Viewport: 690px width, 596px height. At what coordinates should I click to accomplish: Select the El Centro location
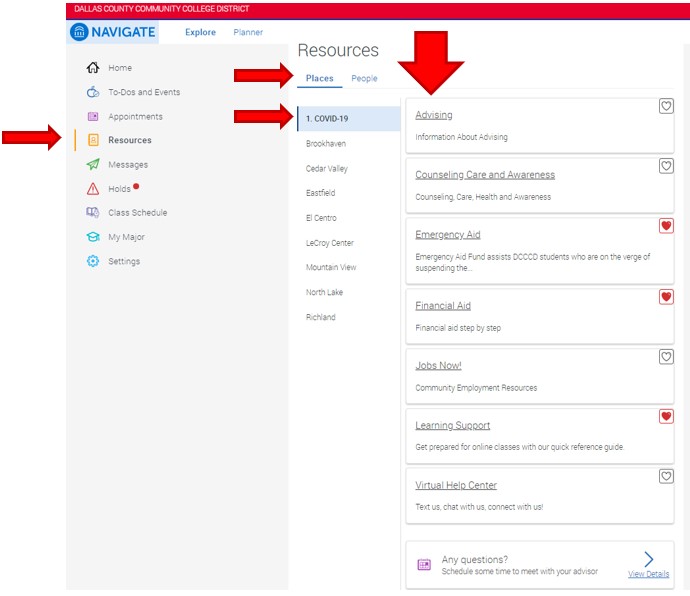321,218
